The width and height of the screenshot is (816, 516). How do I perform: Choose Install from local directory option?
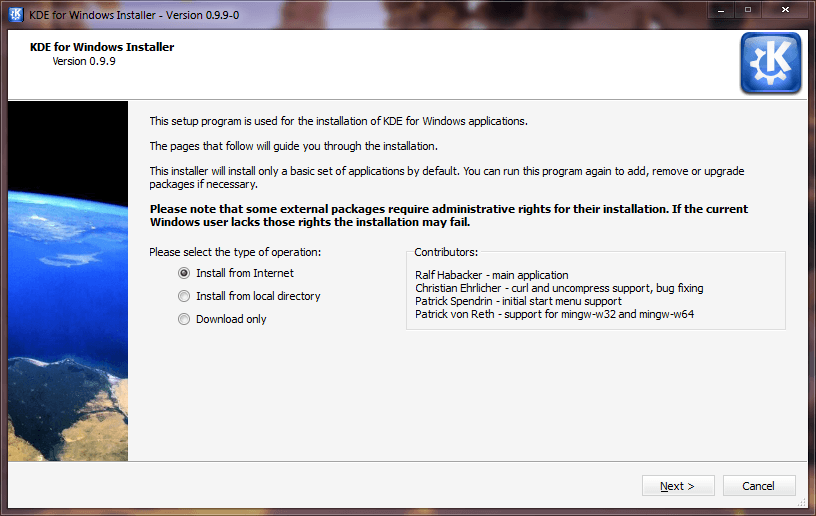[184, 296]
